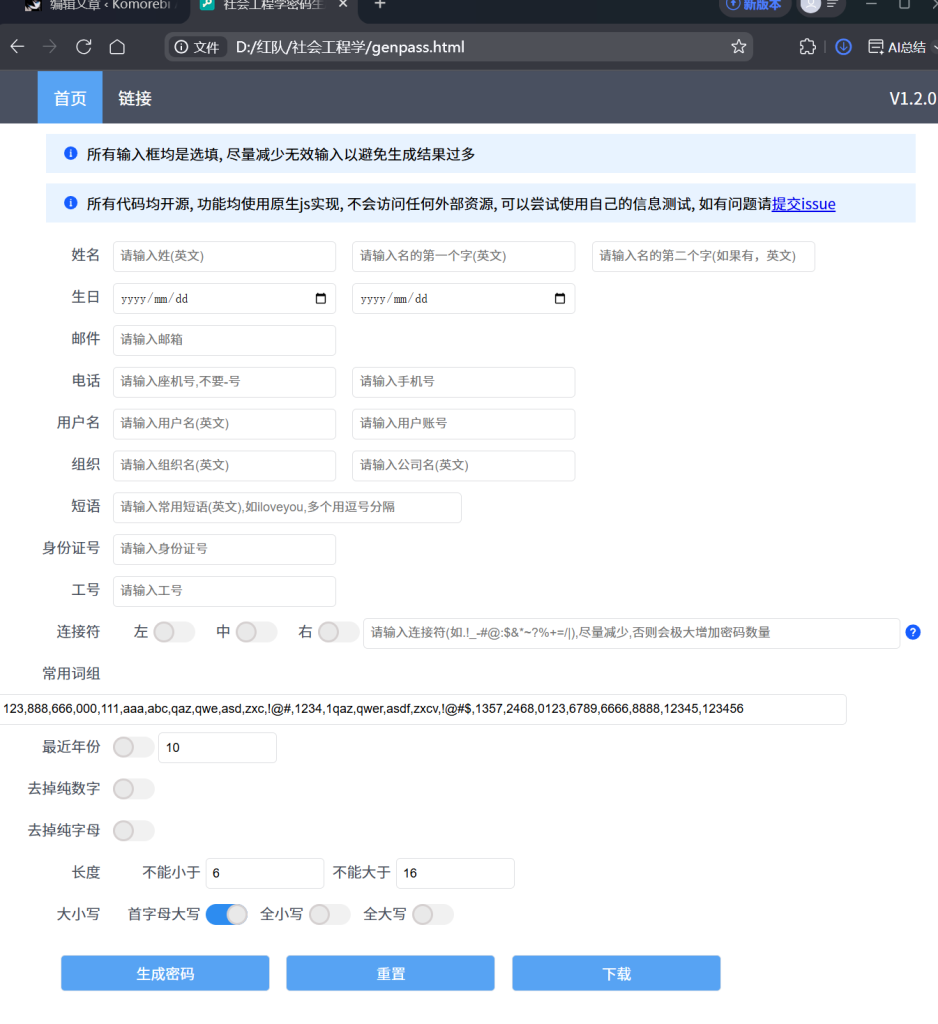Follow the 提交issue link
This screenshot has width=938, height=1024.
[x=803, y=204]
